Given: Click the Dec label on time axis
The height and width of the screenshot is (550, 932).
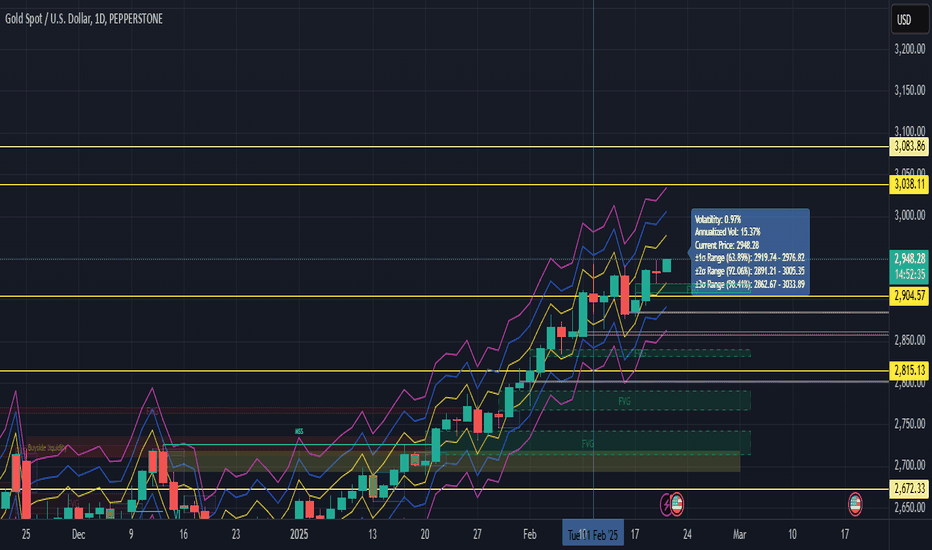Looking at the screenshot, I should (78, 535).
